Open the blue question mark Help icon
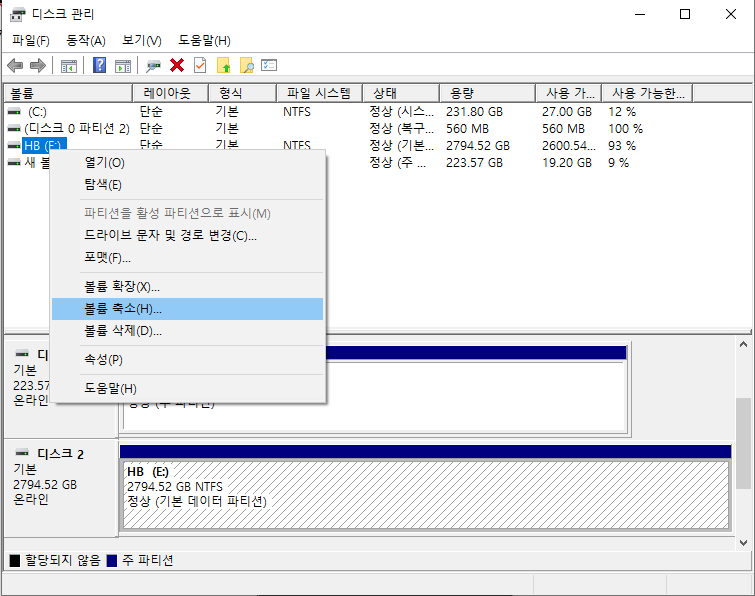The image size is (755, 596). pyautogui.click(x=100, y=65)
